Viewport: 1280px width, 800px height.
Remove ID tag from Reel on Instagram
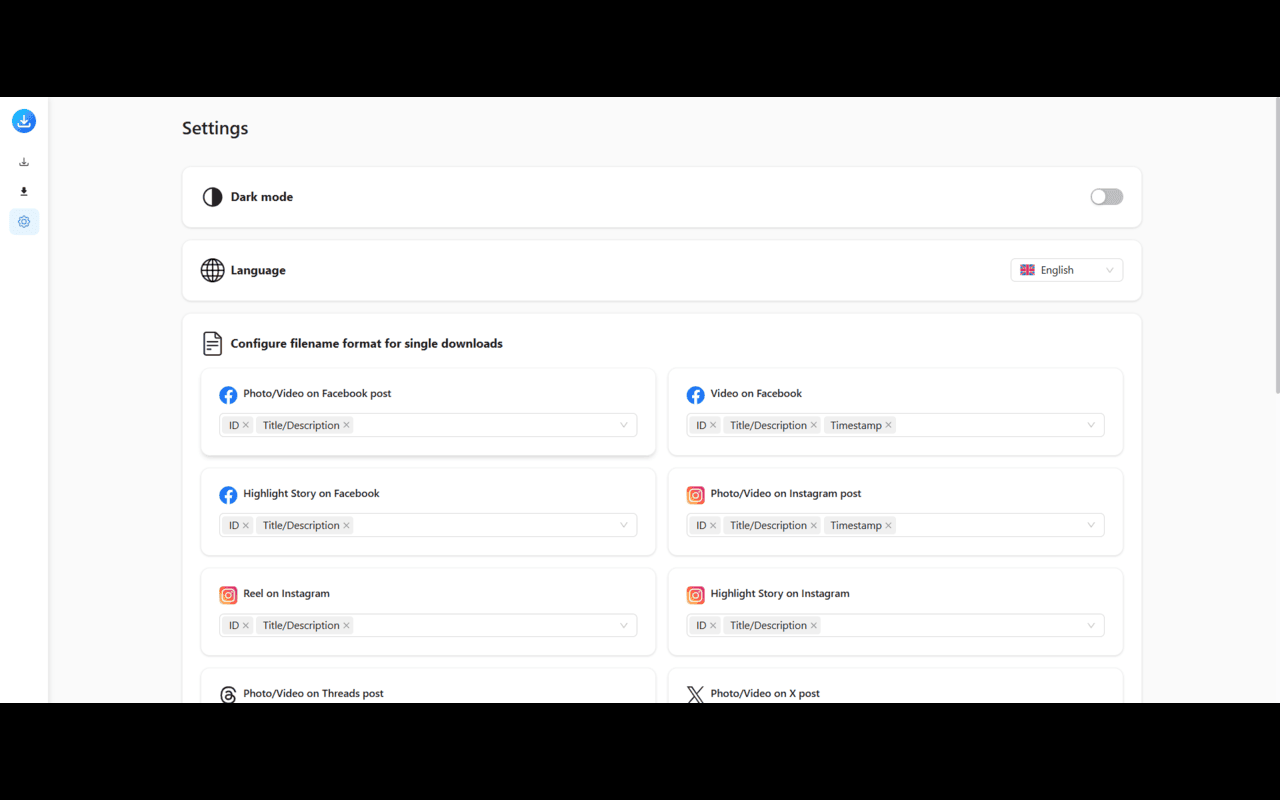[x=246, y=625]
